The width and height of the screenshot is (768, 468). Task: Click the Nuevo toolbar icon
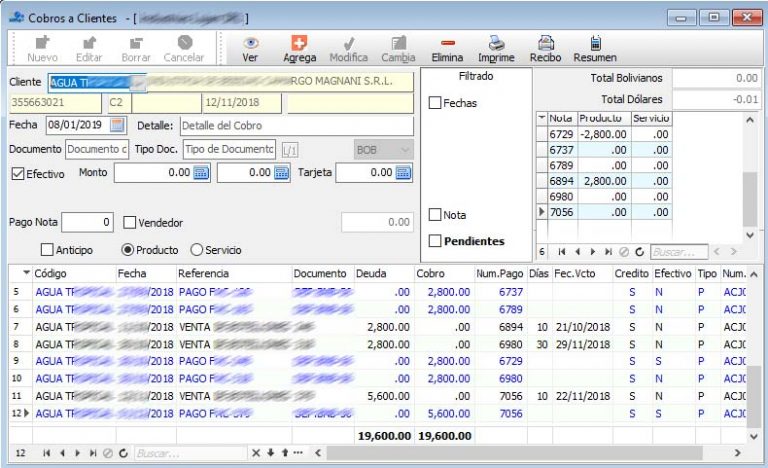point(43,43)
